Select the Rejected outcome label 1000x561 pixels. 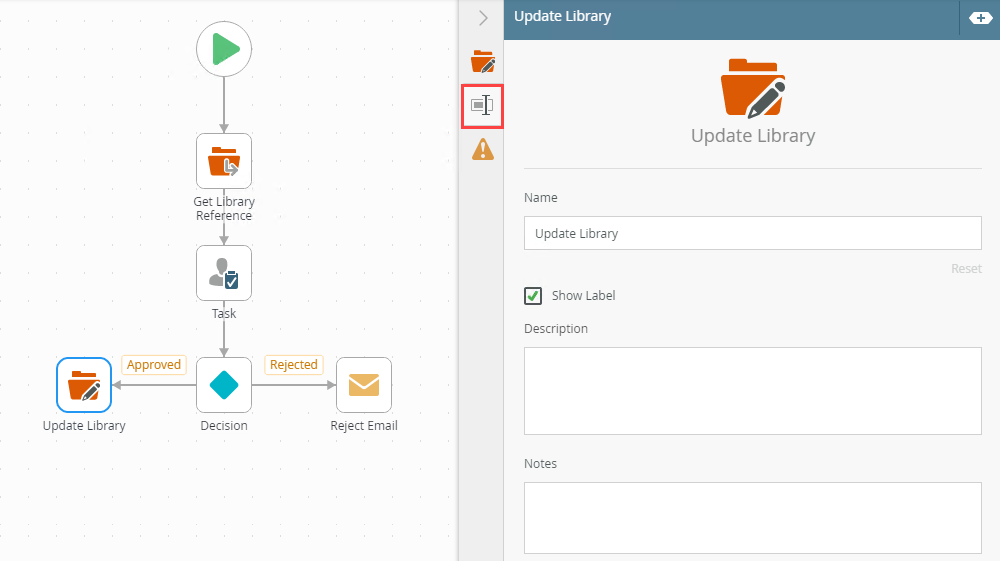coord(294,365)
